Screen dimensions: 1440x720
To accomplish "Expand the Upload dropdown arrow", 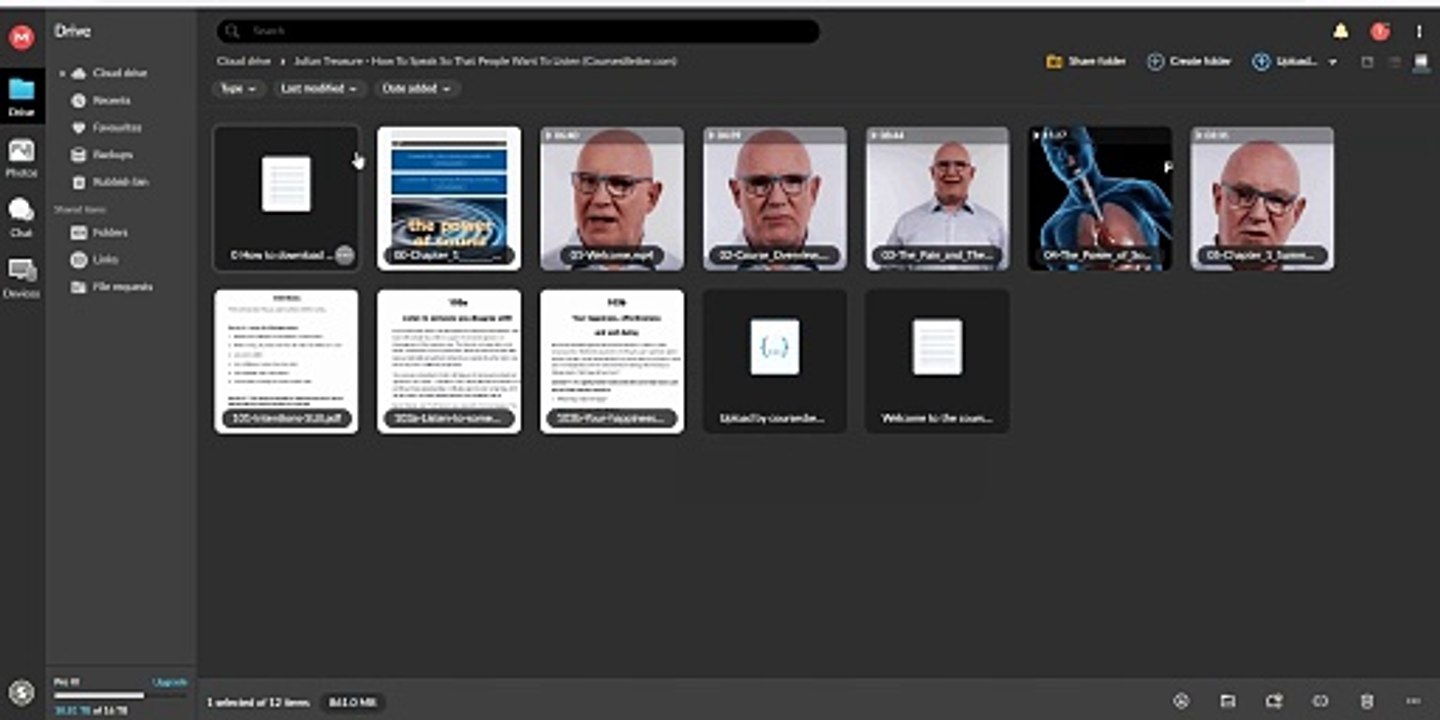I will (1332, 62).
